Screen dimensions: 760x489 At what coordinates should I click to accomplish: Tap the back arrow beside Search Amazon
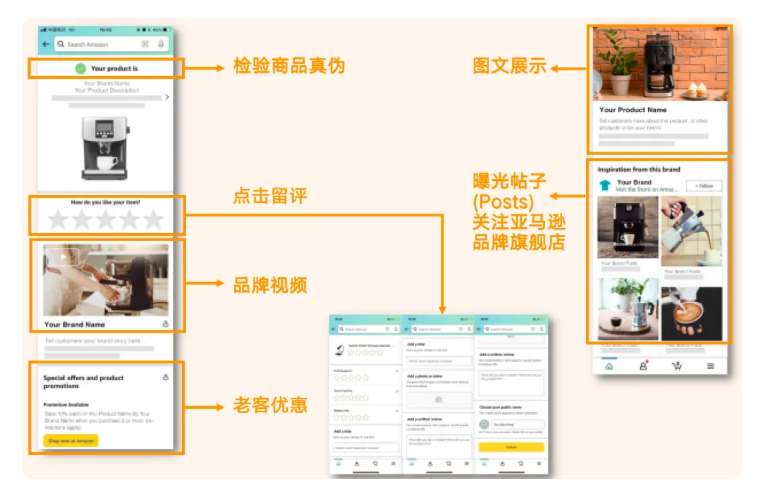pos(45,45)
